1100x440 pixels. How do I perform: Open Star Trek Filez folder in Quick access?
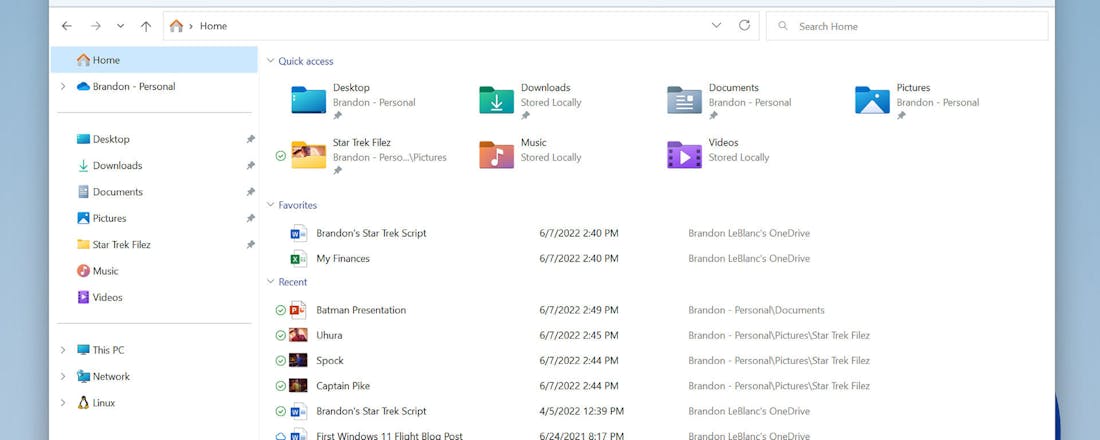[369, 155]
